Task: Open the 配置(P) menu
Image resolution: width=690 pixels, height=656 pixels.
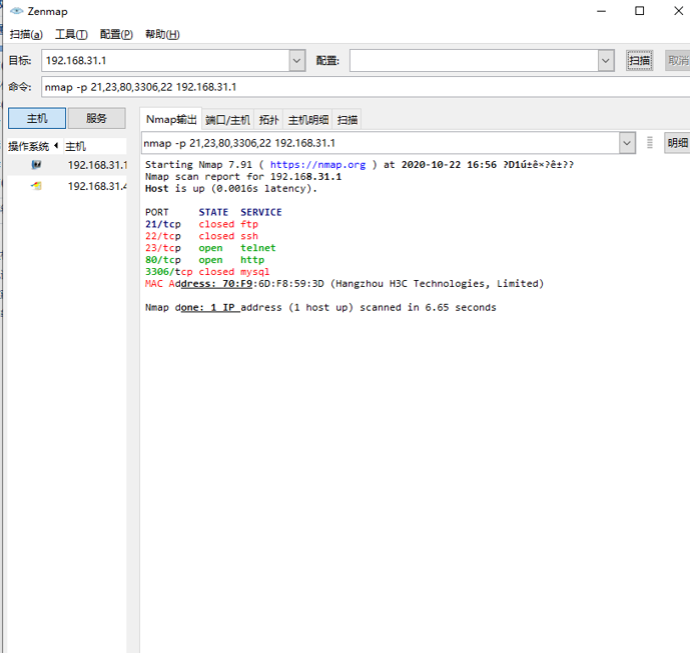Action: [116, 34]
